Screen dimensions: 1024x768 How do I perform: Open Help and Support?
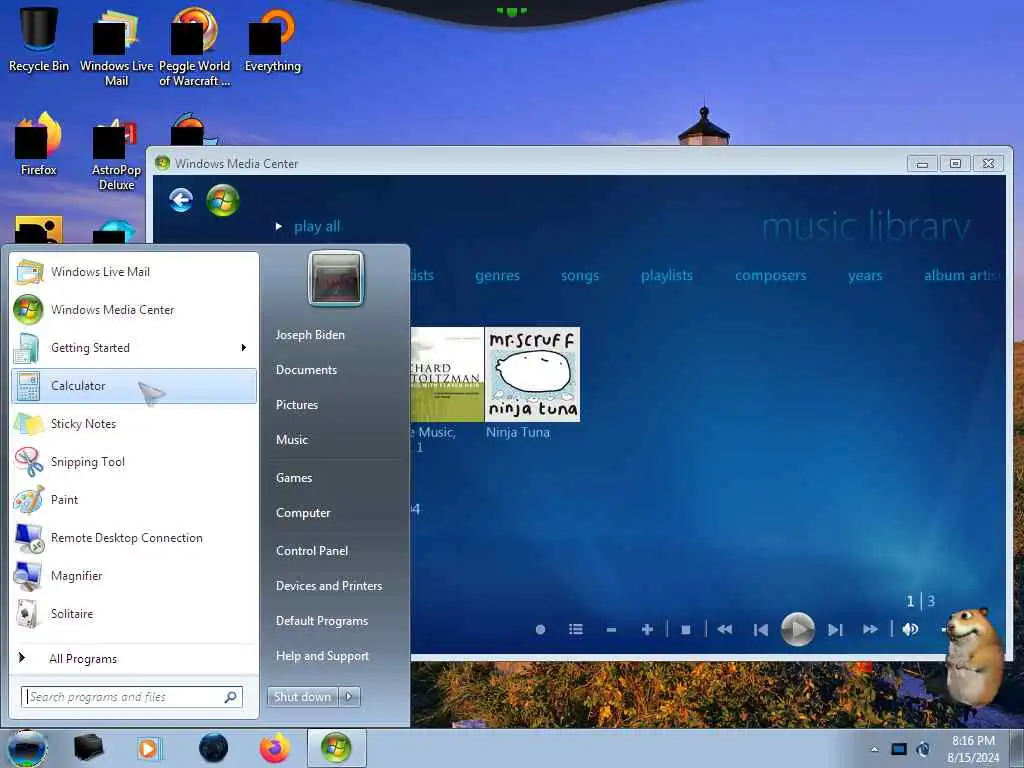323,656
